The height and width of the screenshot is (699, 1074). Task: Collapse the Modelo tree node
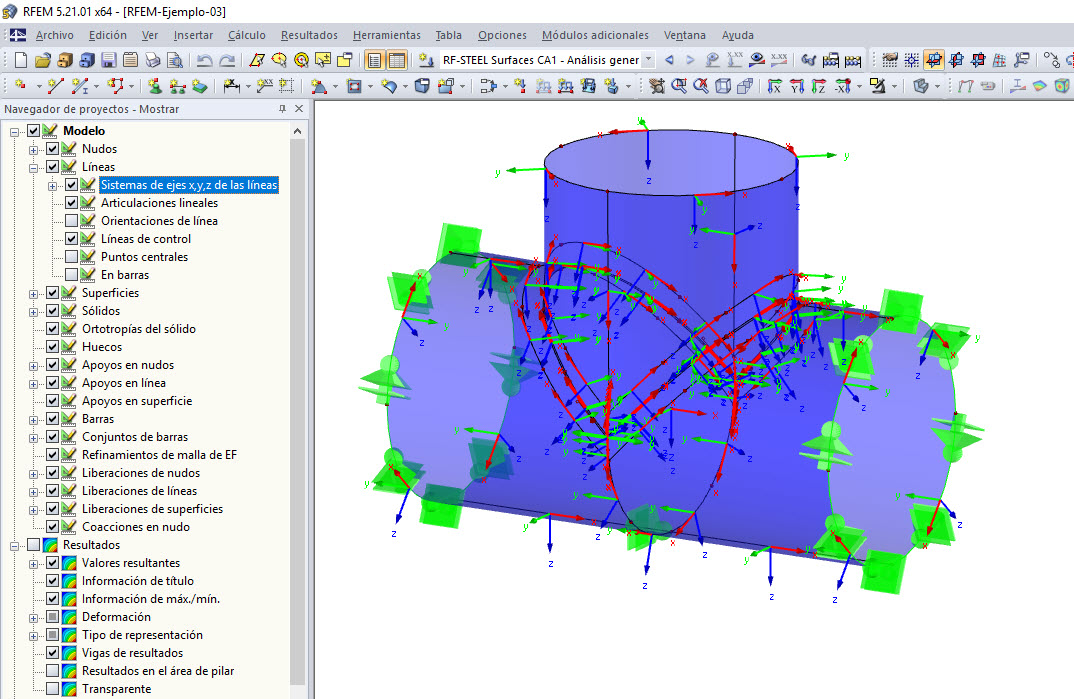(x=14, y=131)
